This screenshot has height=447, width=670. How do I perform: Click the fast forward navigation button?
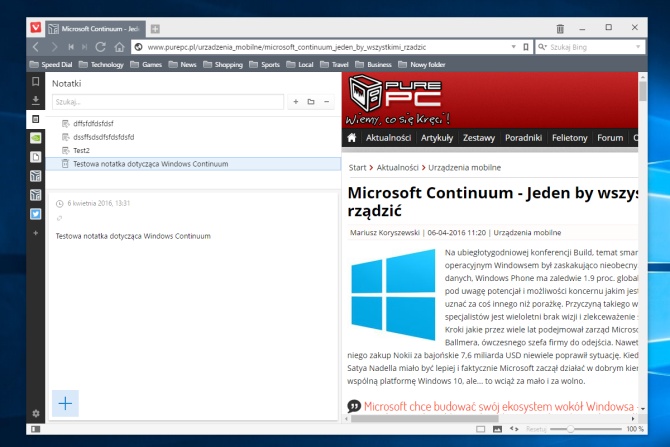point(85,47)
